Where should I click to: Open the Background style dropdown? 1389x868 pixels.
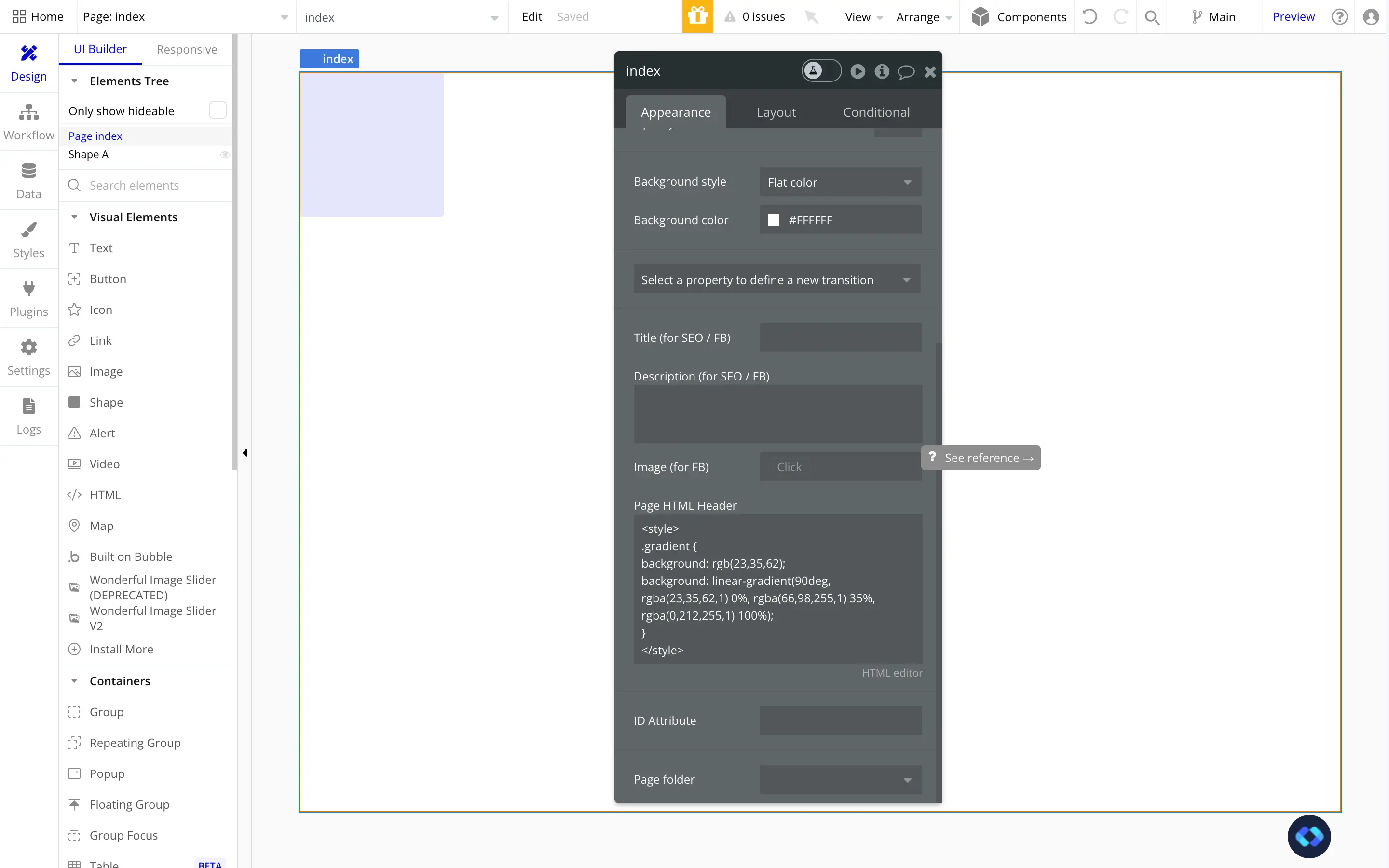click(x=840, y=182)
